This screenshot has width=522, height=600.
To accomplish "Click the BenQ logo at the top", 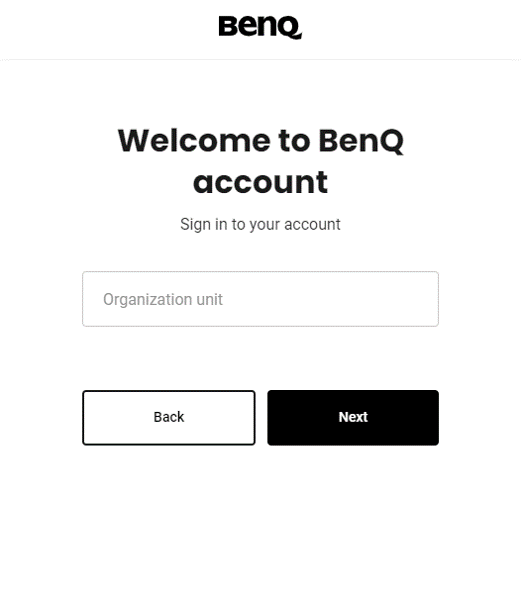I will tap(260, 27).
